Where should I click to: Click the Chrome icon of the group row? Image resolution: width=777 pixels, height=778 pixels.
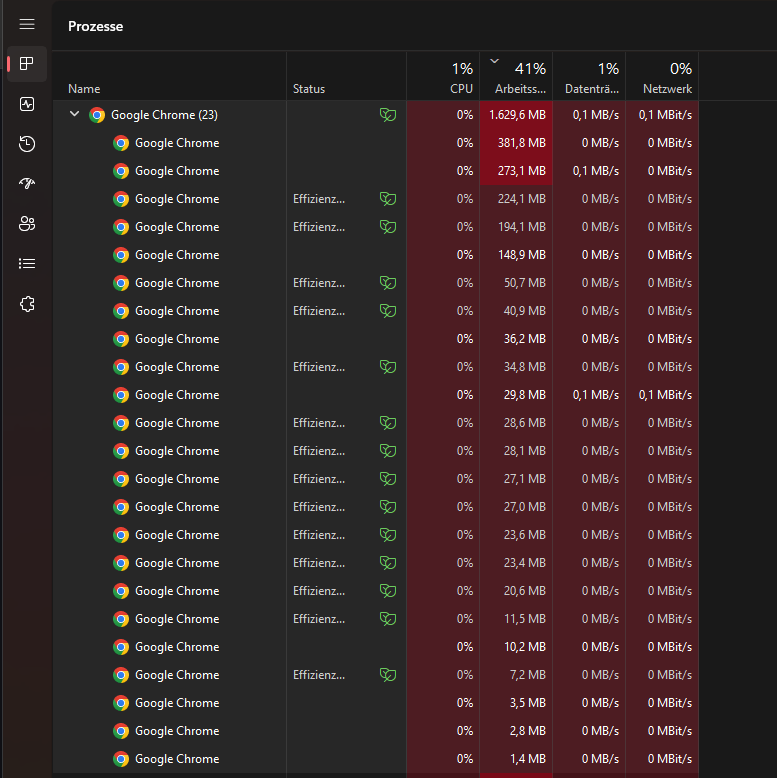(97, 115)
